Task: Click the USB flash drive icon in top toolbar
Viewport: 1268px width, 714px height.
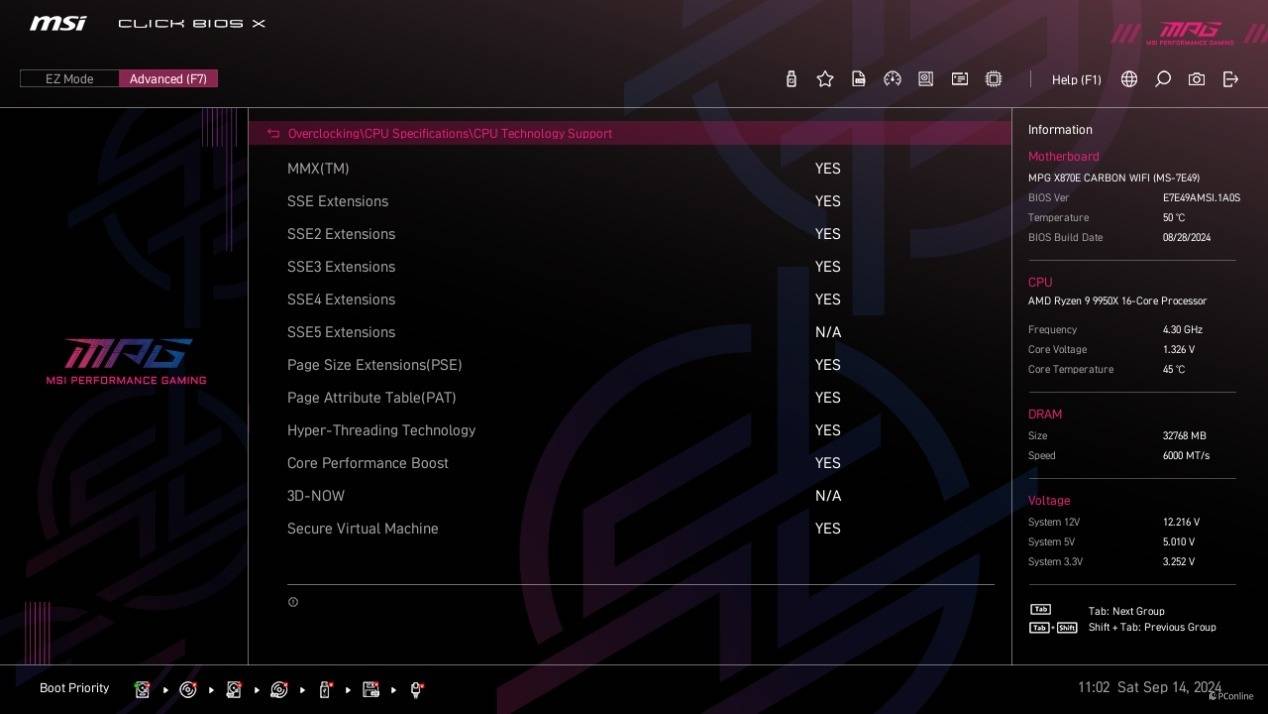Action: (791, 79)
